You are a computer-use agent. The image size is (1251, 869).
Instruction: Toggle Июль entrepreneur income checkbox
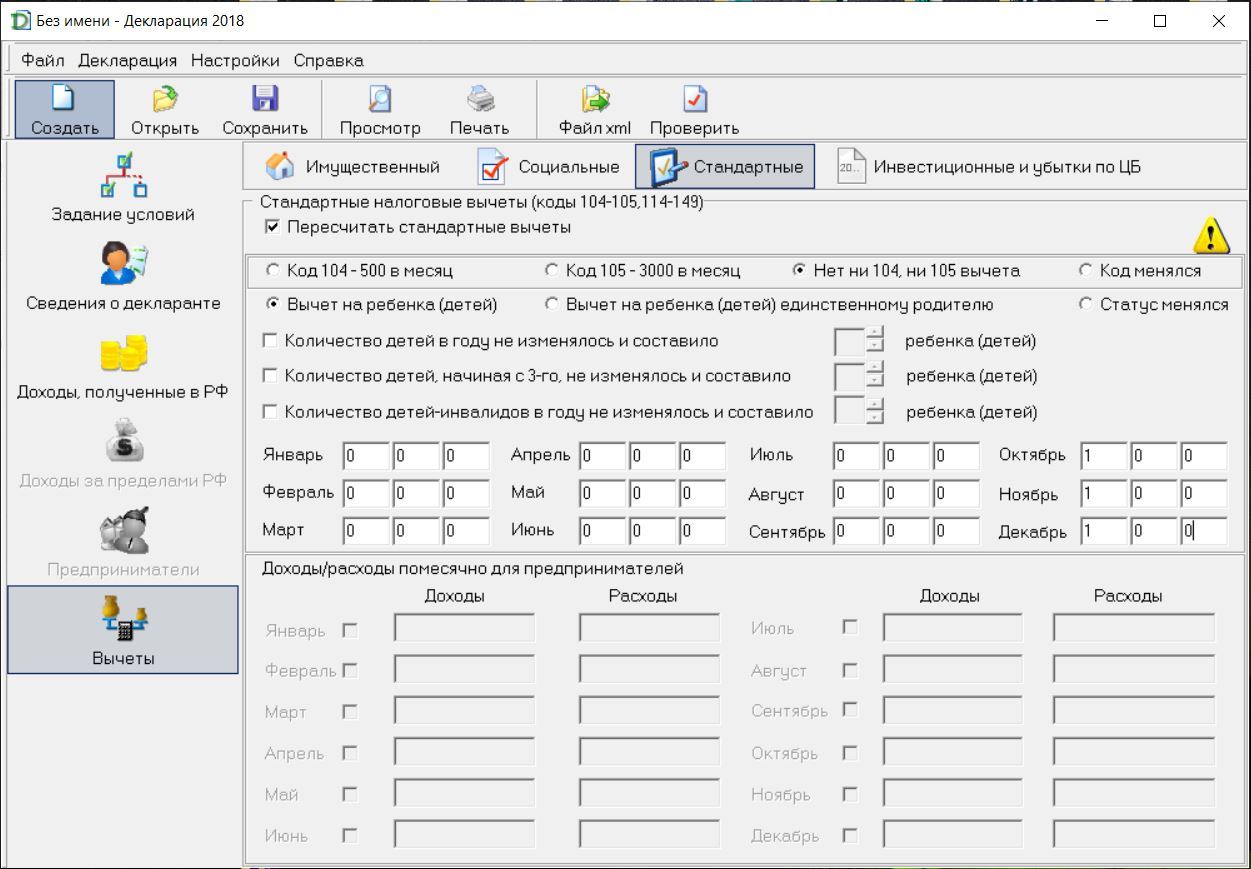(850, 627)
